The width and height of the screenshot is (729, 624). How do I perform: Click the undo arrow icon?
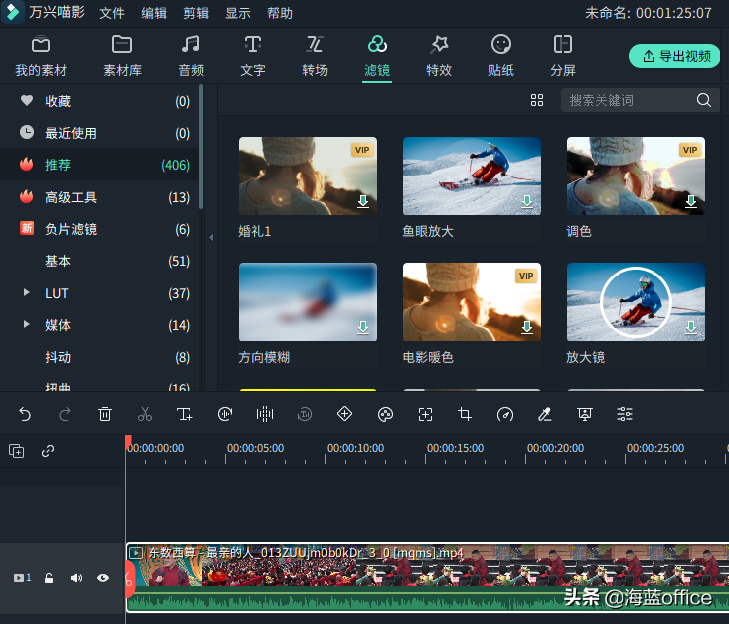[x=25, y=414]
